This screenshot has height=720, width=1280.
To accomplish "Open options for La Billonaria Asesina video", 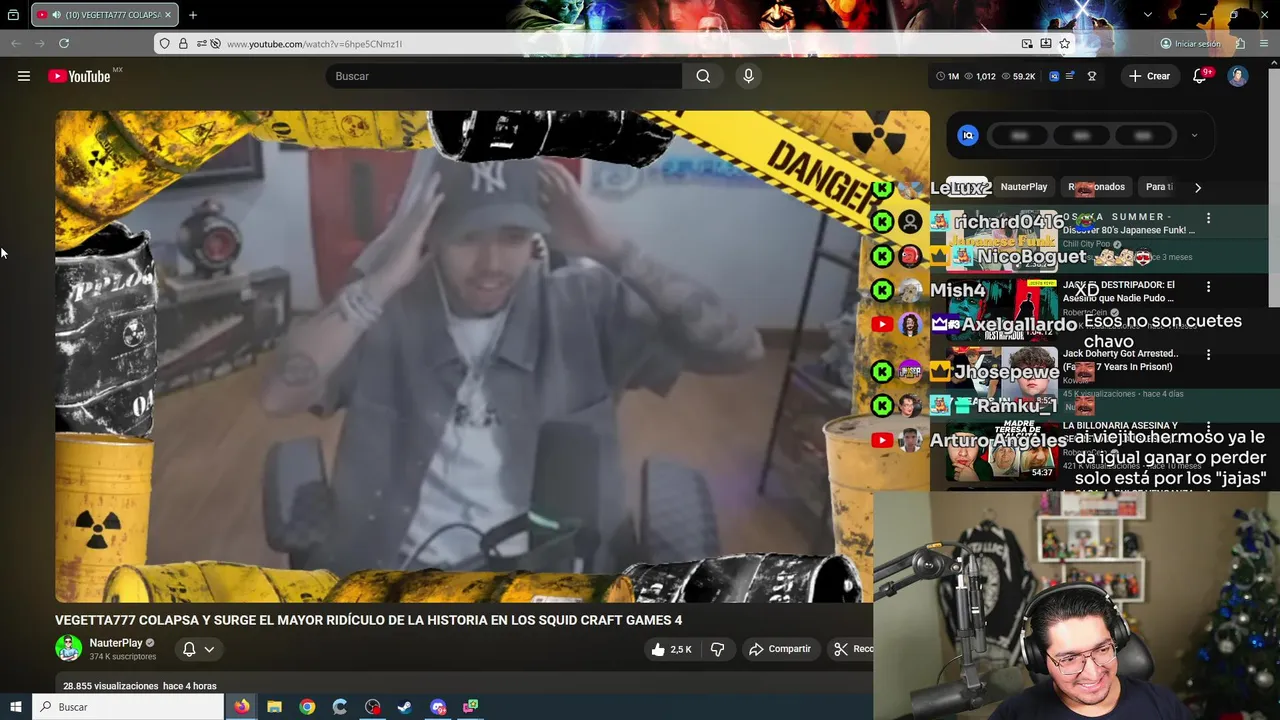I will pyautogui.click(x=1208, y=427).
